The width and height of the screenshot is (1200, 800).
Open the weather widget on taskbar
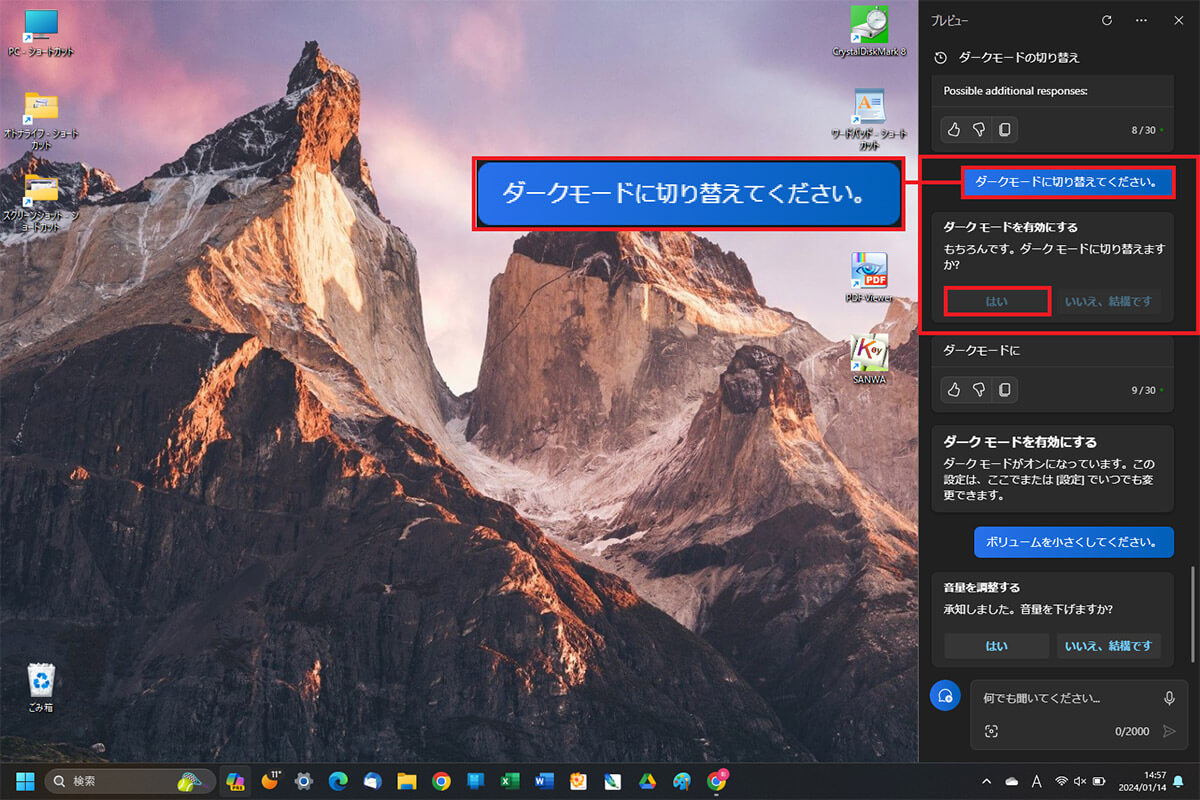[270, 781]
